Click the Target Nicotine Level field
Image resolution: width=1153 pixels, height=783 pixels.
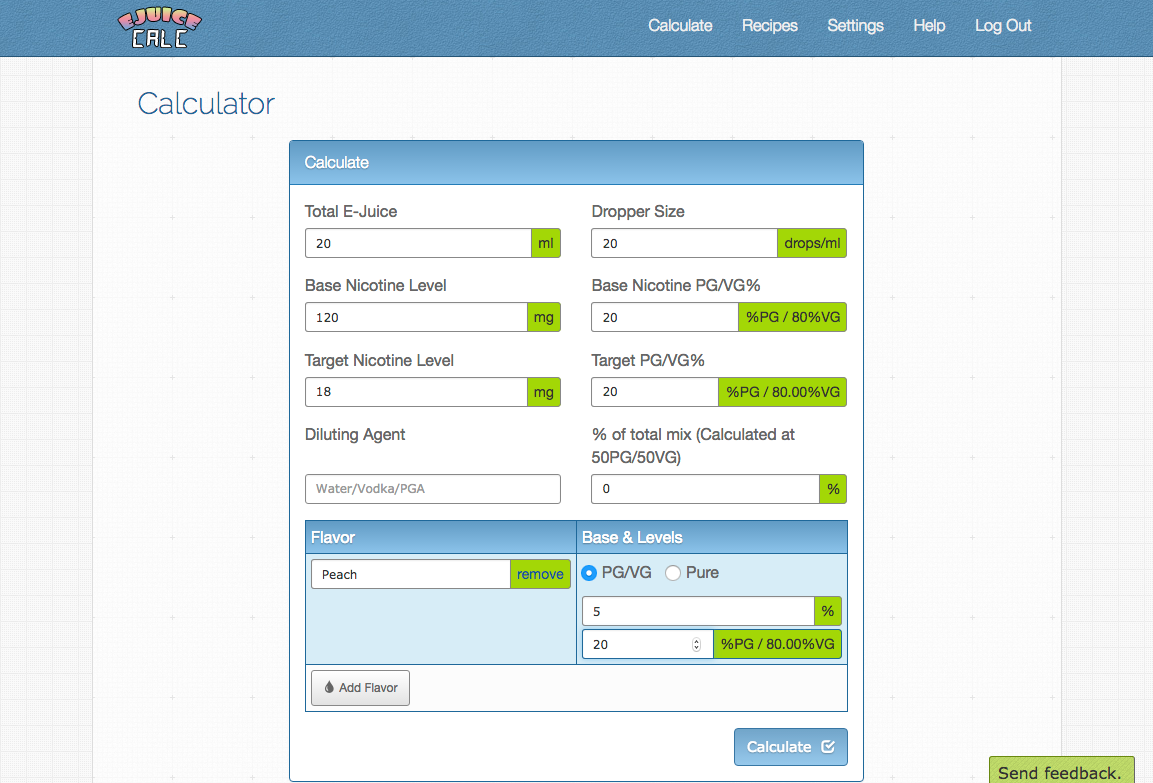416,391
